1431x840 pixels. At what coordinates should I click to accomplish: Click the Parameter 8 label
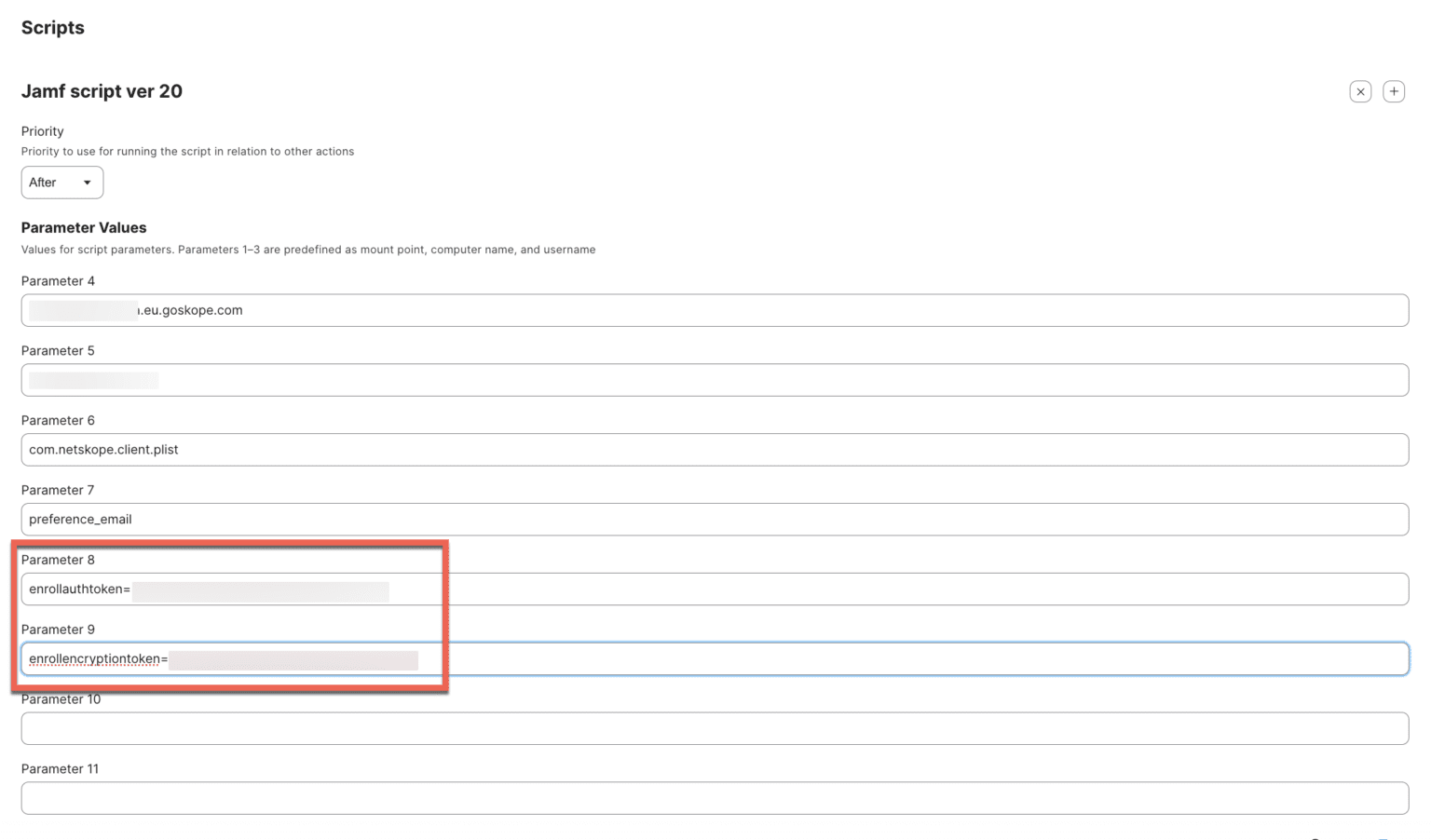(58, 560)
